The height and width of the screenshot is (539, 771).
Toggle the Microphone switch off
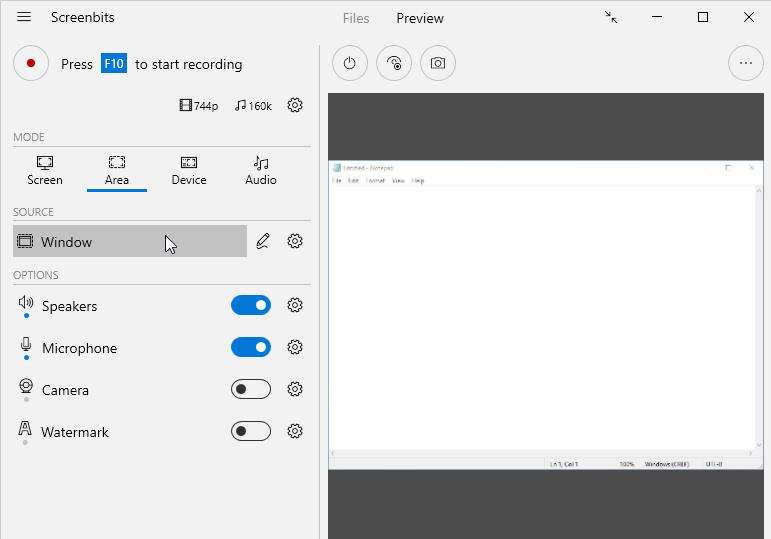[251, 347]
